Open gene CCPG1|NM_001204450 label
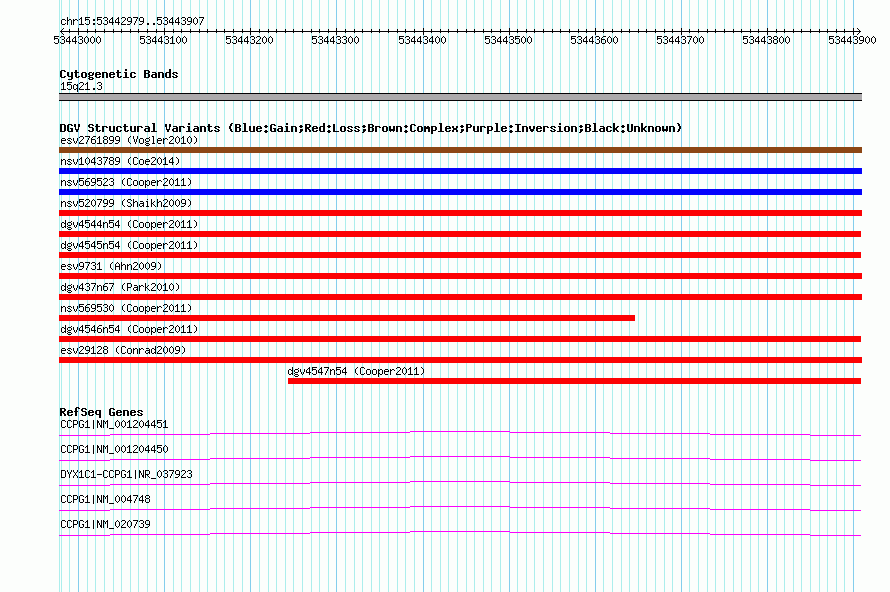The height and width of the screenshot is (592, 890). pyautogui.click(x=114, y=450)
